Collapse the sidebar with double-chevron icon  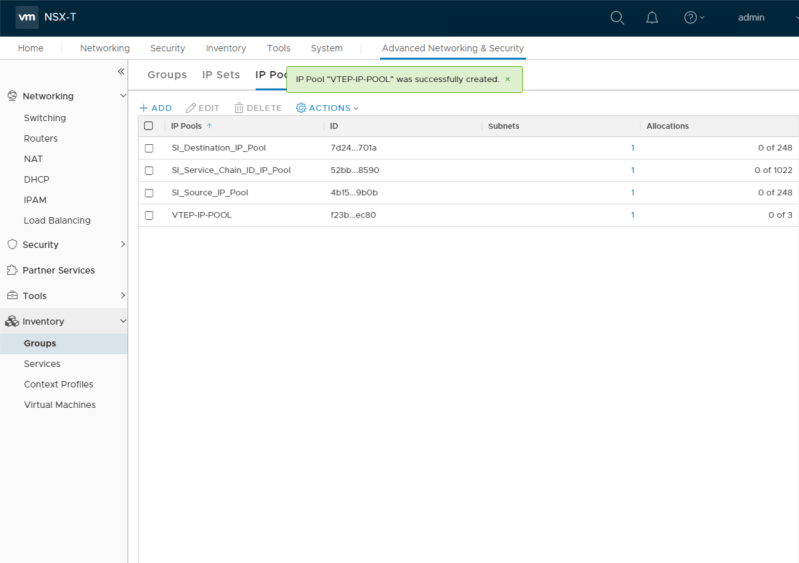(x=121, y=71)
